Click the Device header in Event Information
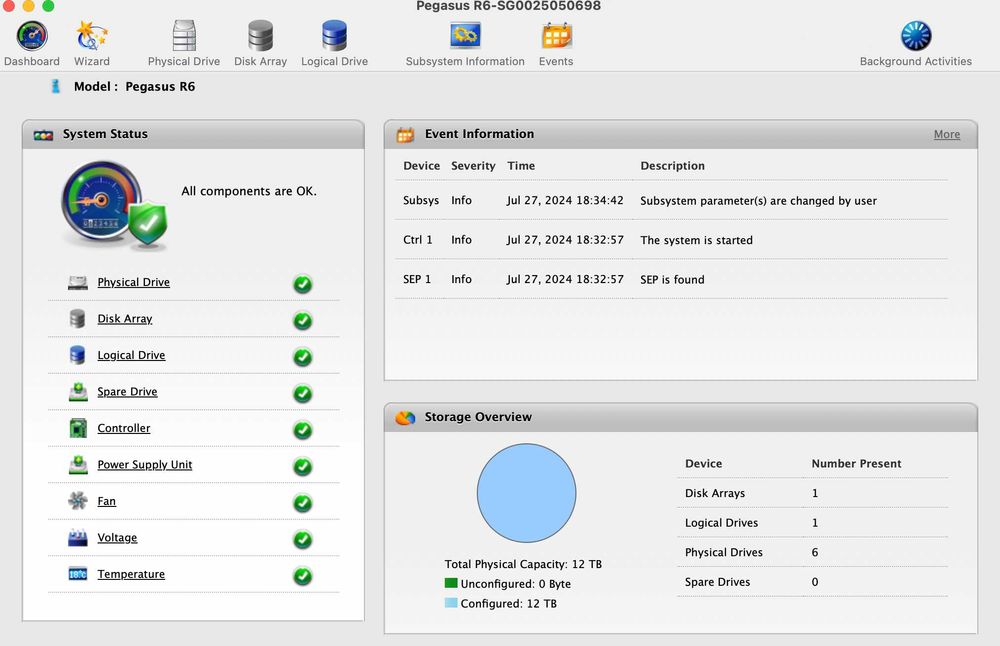1000x646 pixels. point(422,166)
